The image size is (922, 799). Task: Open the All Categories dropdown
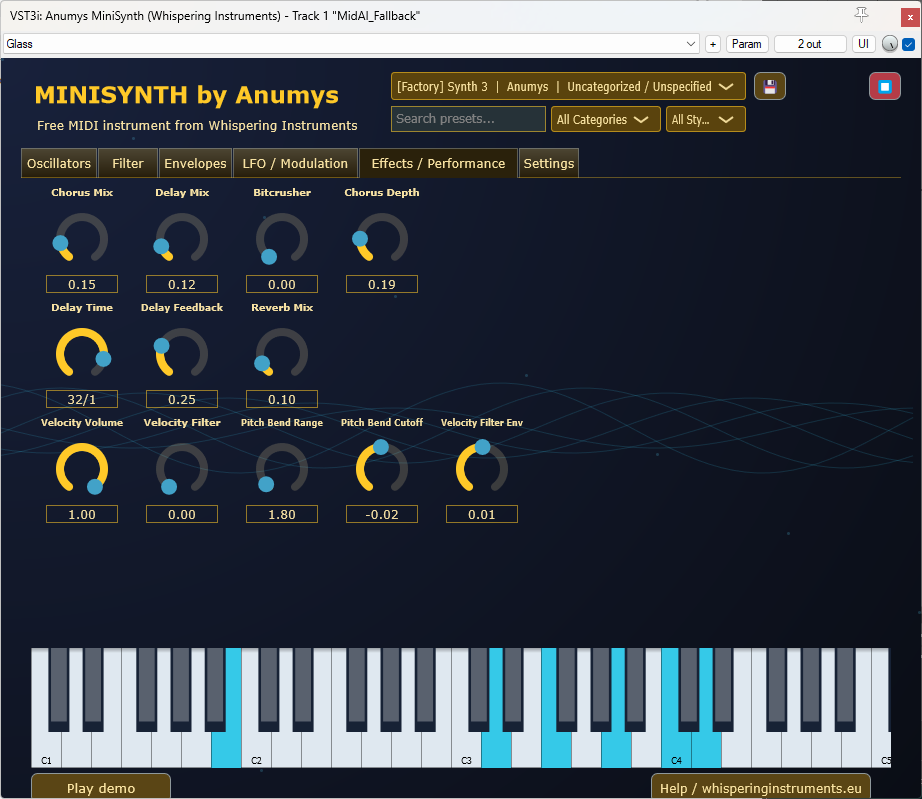[606, 119]
